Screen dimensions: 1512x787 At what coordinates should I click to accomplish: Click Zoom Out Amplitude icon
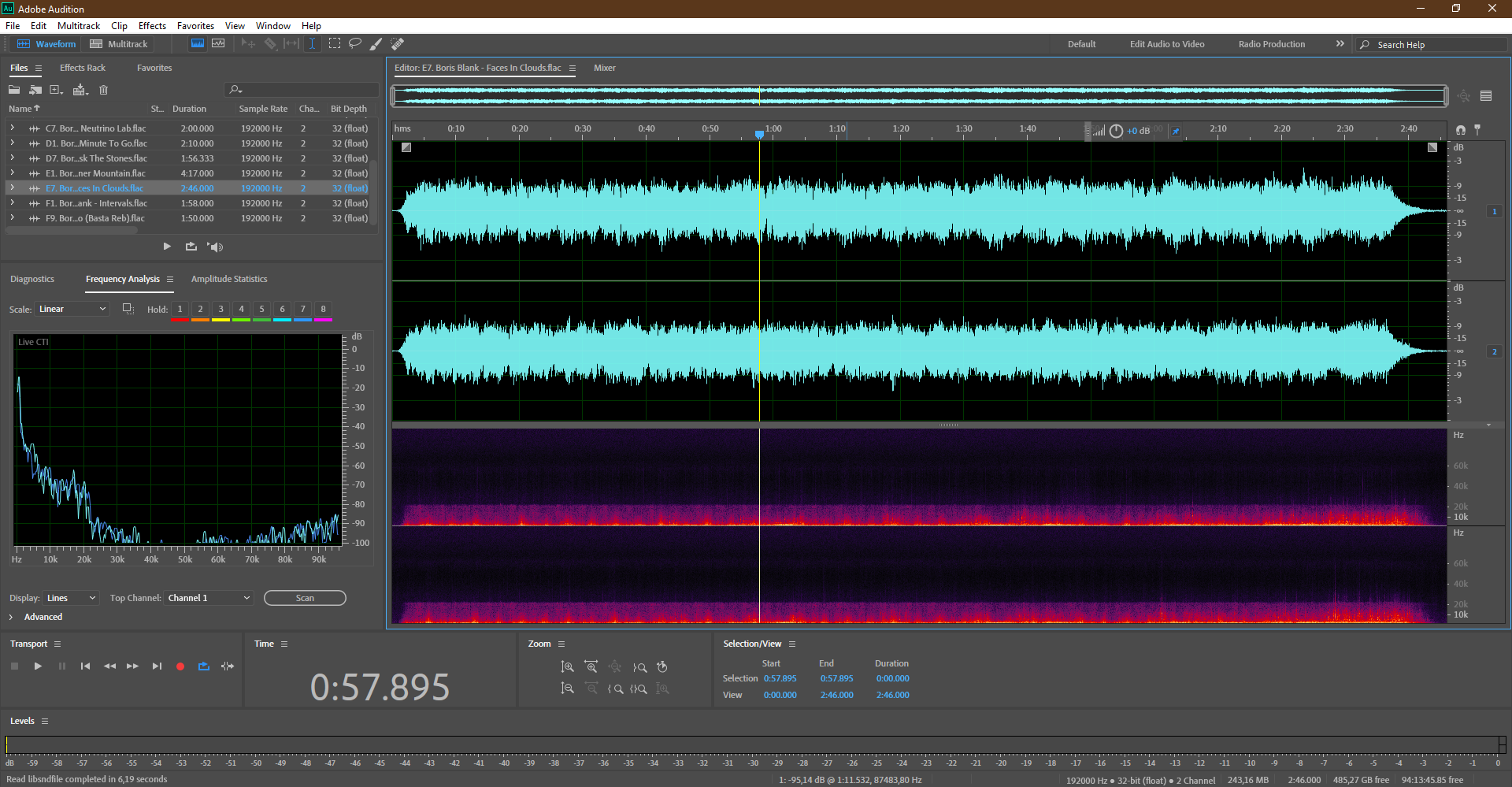pos(567,689)
